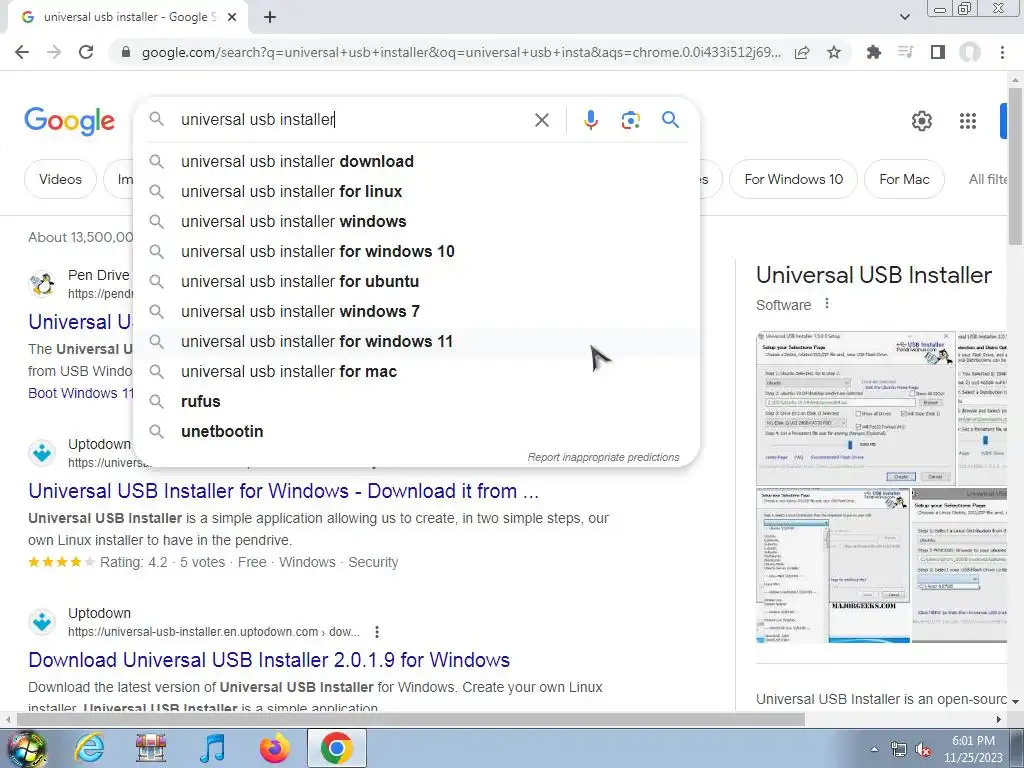Open the bottom-left MajorGeeks screenshot thumbnail

(x=833, y=566)
